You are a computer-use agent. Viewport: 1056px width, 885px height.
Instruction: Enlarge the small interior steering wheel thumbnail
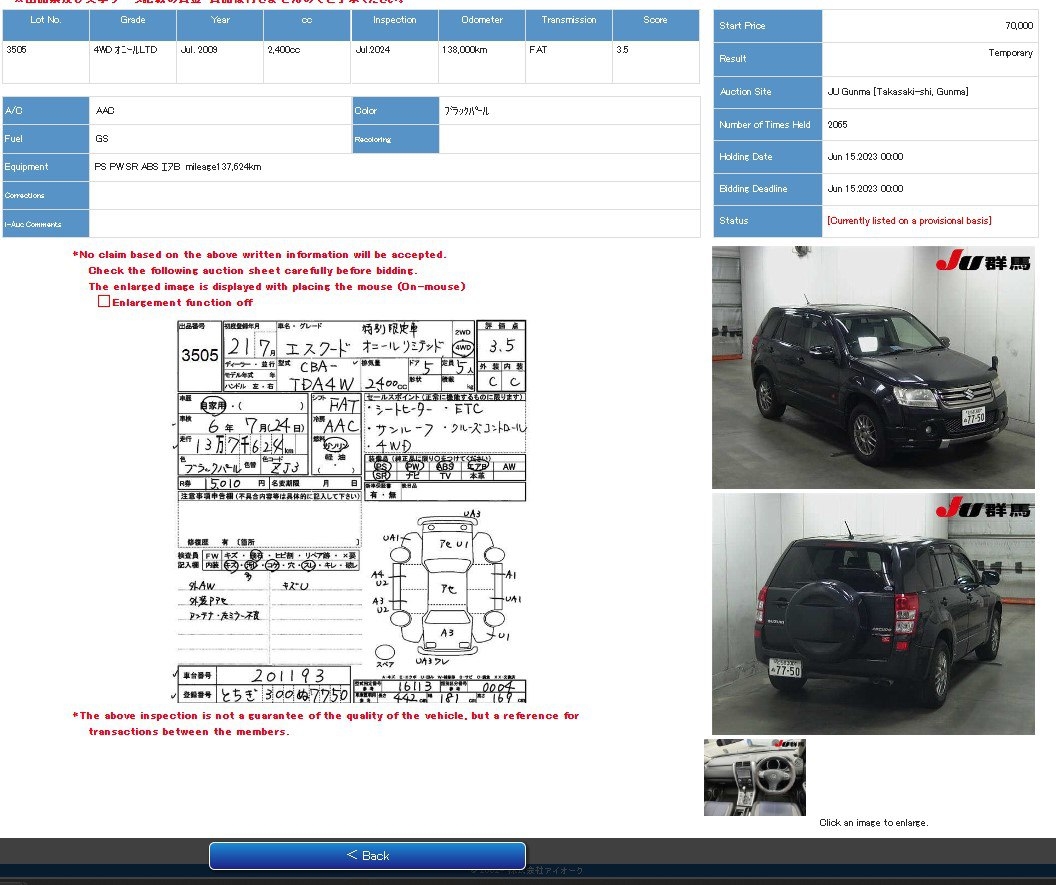coord(754,777)
